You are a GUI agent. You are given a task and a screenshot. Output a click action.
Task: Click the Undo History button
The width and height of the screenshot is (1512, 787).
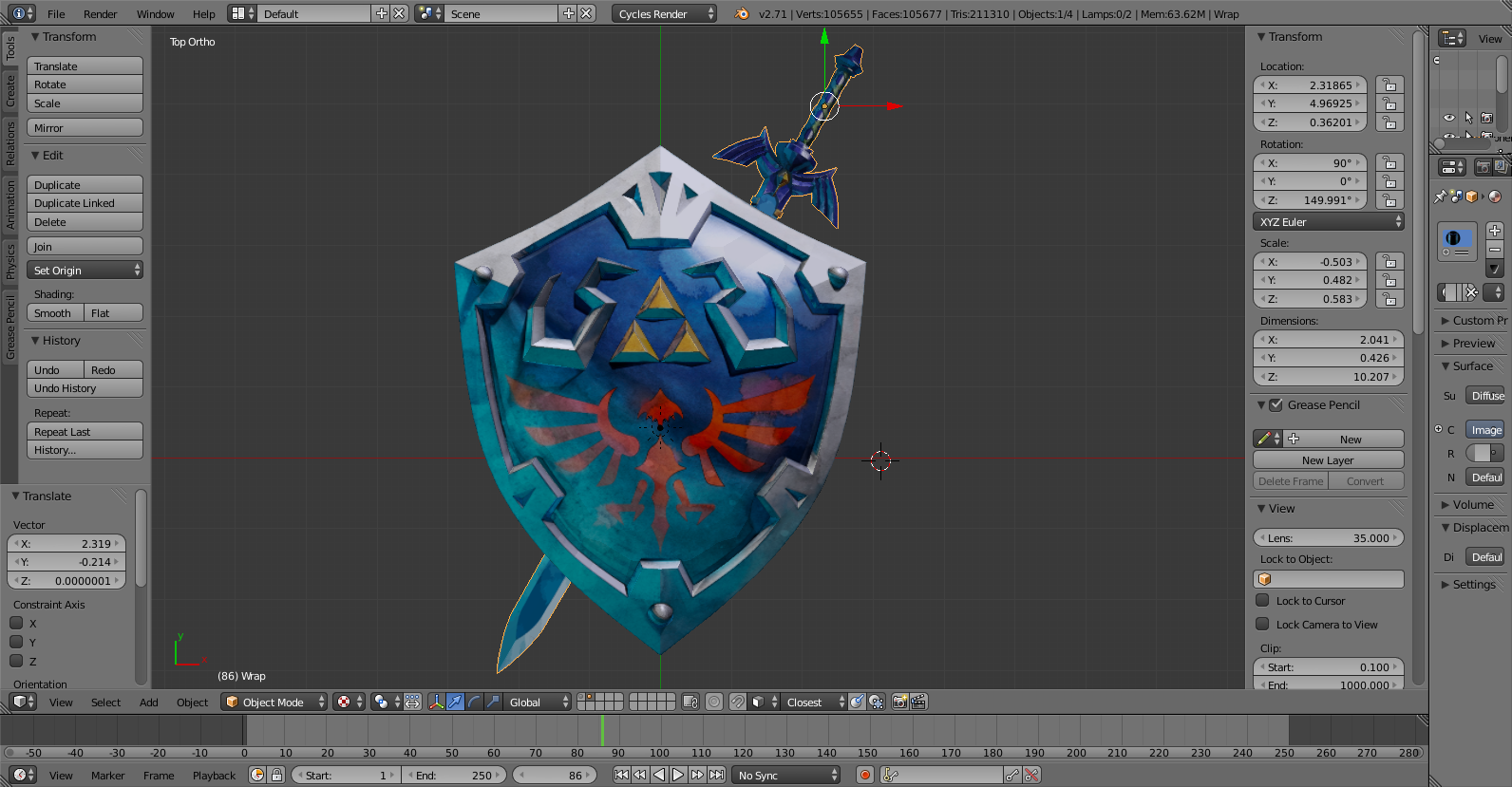85,388
